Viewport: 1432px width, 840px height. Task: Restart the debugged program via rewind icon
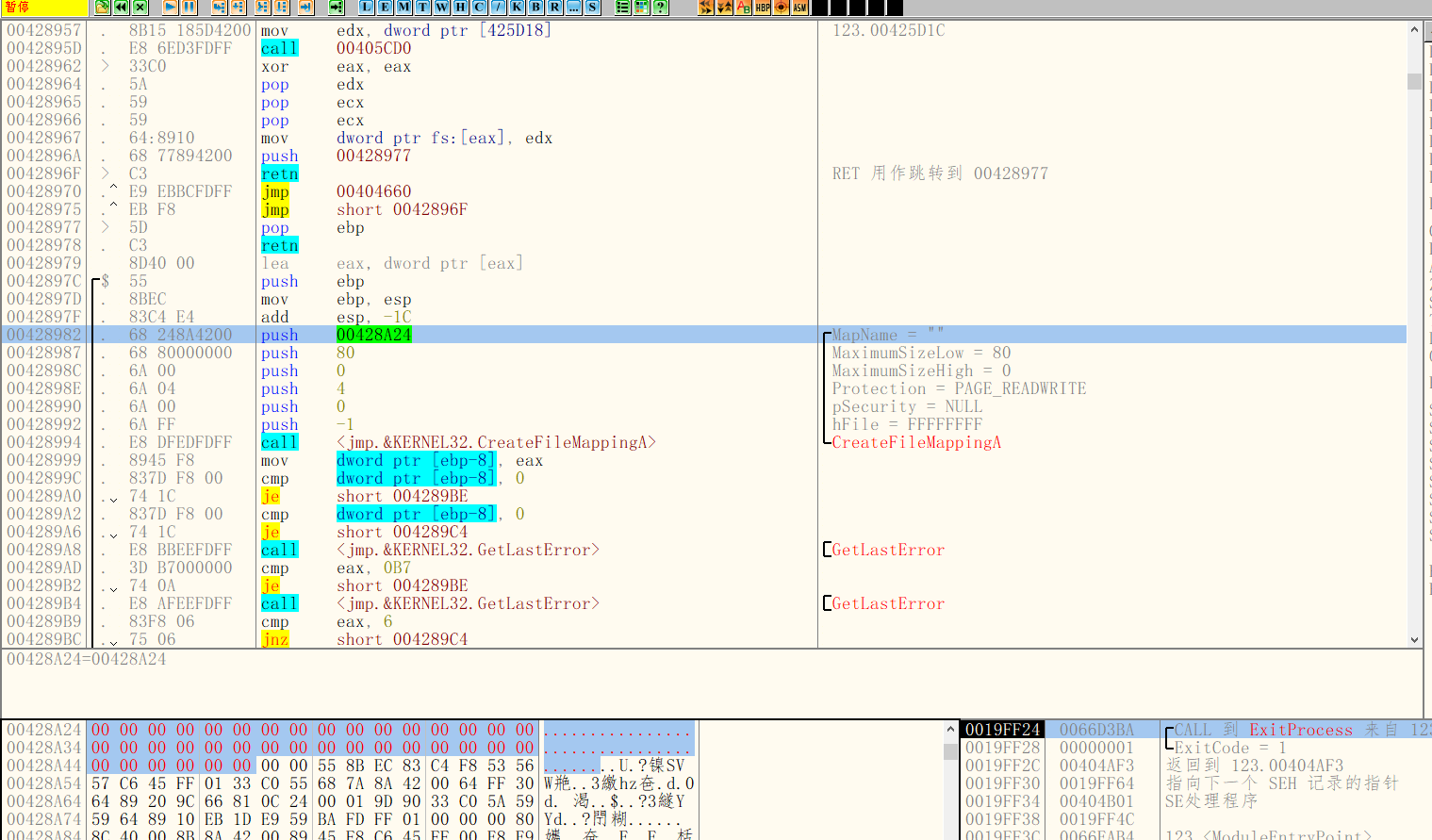click(x=122, y=8)
